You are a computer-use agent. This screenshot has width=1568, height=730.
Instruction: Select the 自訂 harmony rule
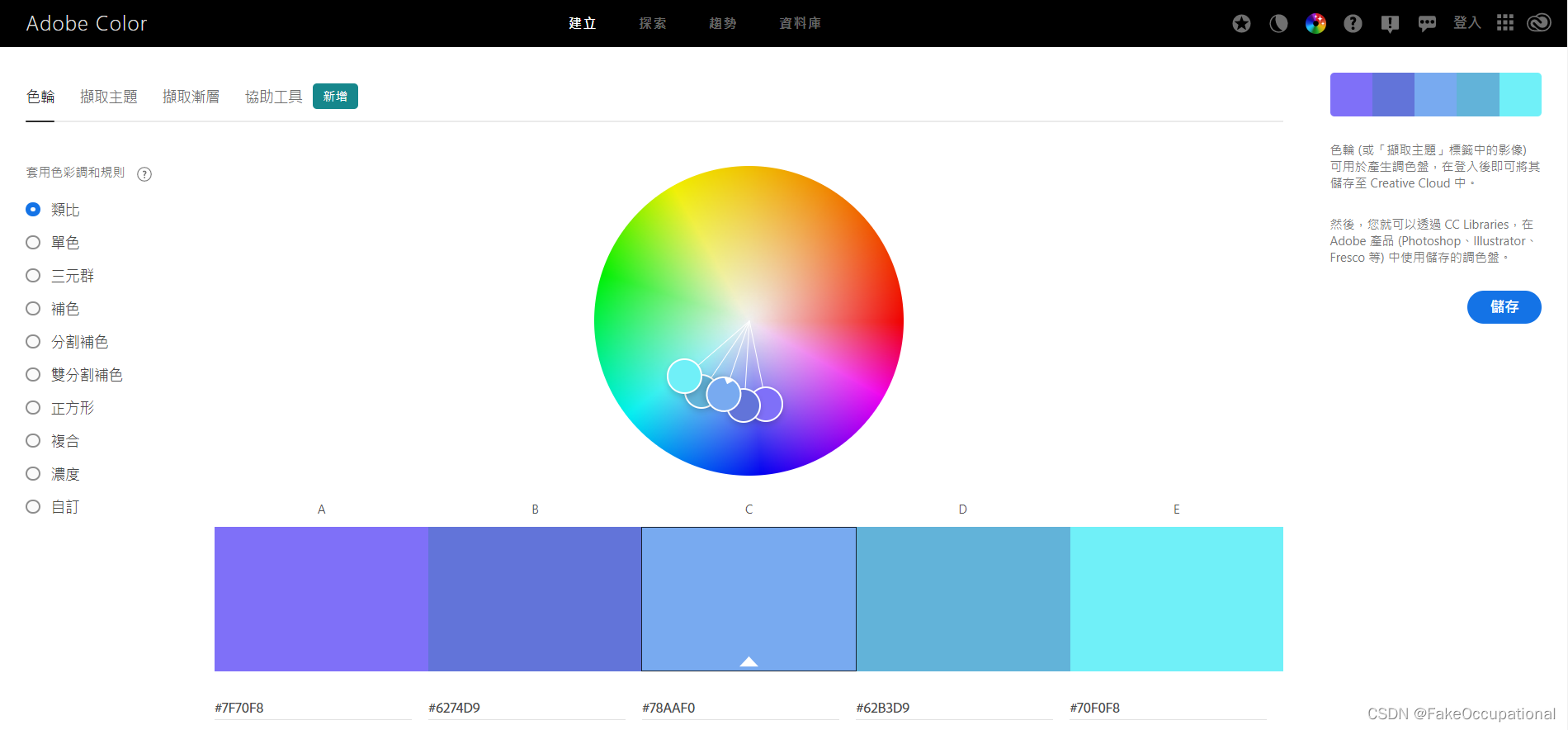pos(53,507)
